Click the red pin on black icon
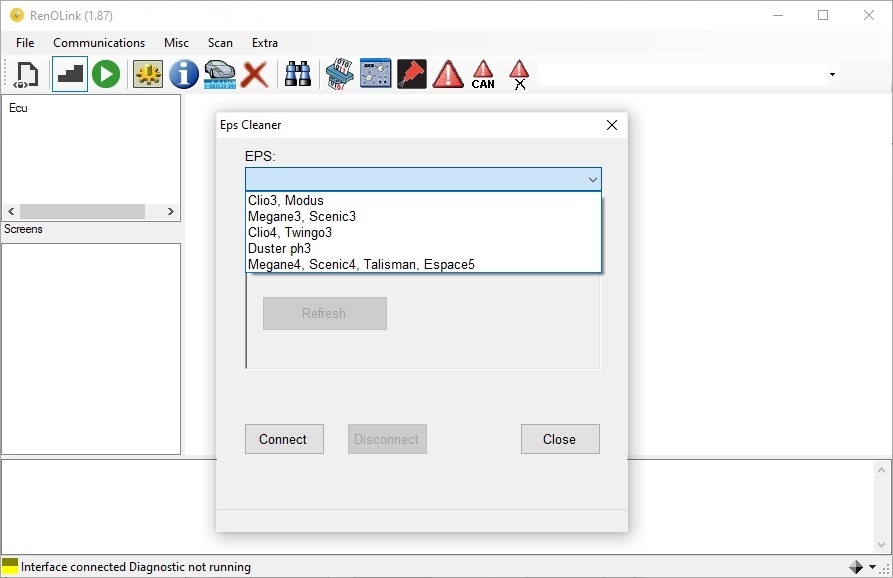 pos(412,74)
